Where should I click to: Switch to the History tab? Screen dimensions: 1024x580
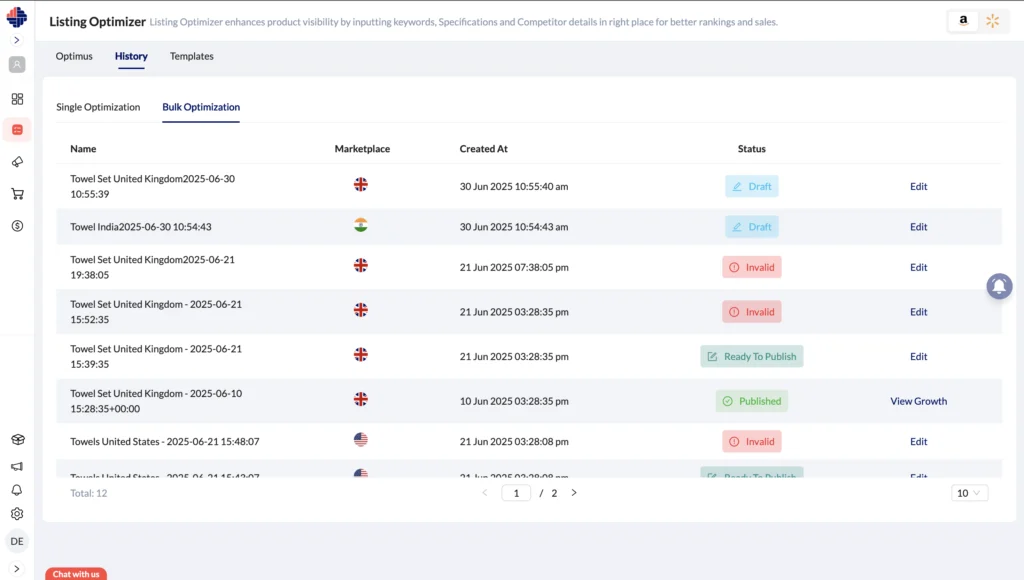pos(131,56)
